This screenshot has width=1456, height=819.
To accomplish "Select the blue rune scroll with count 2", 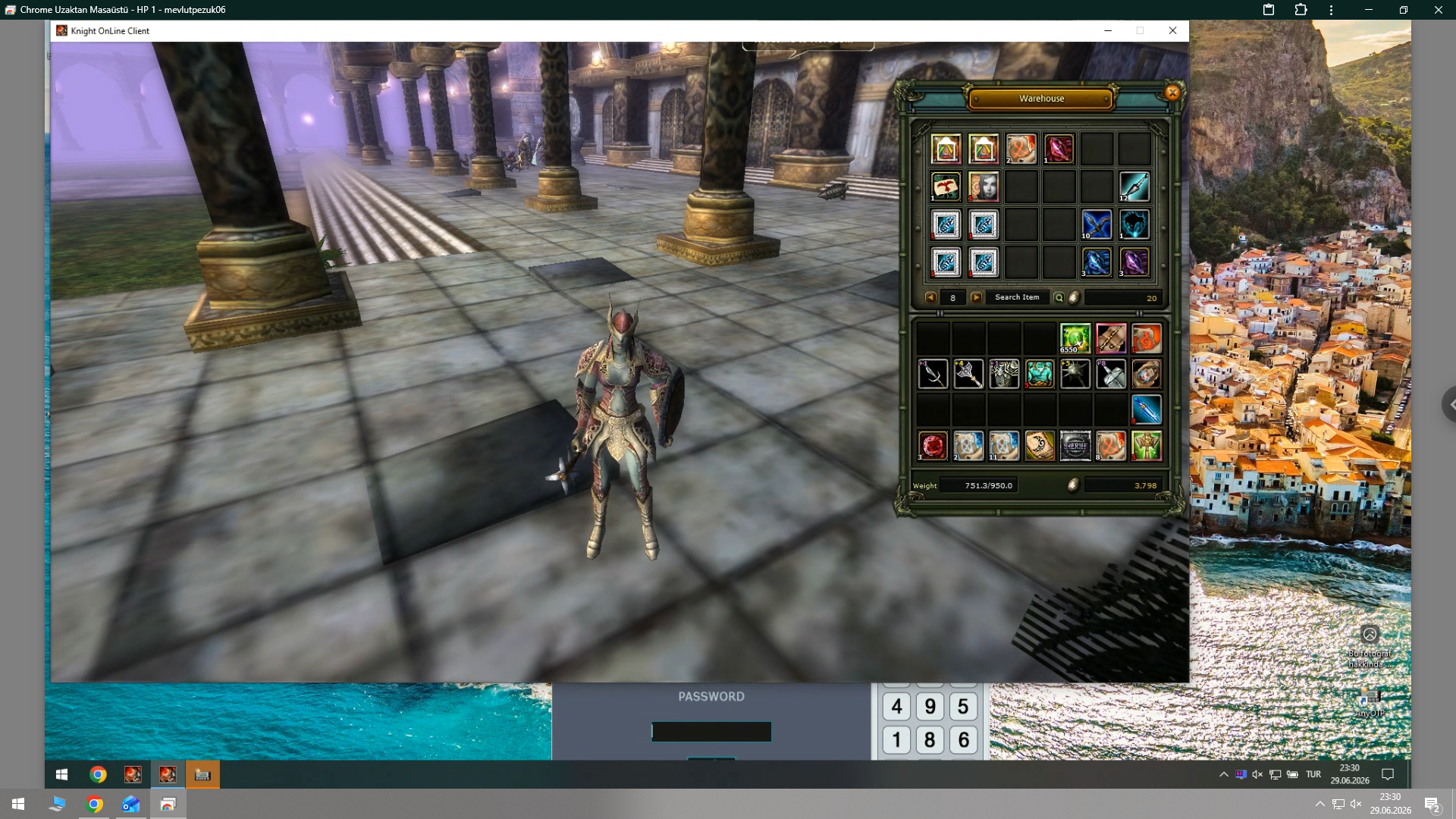I will (x=968, y=446).
